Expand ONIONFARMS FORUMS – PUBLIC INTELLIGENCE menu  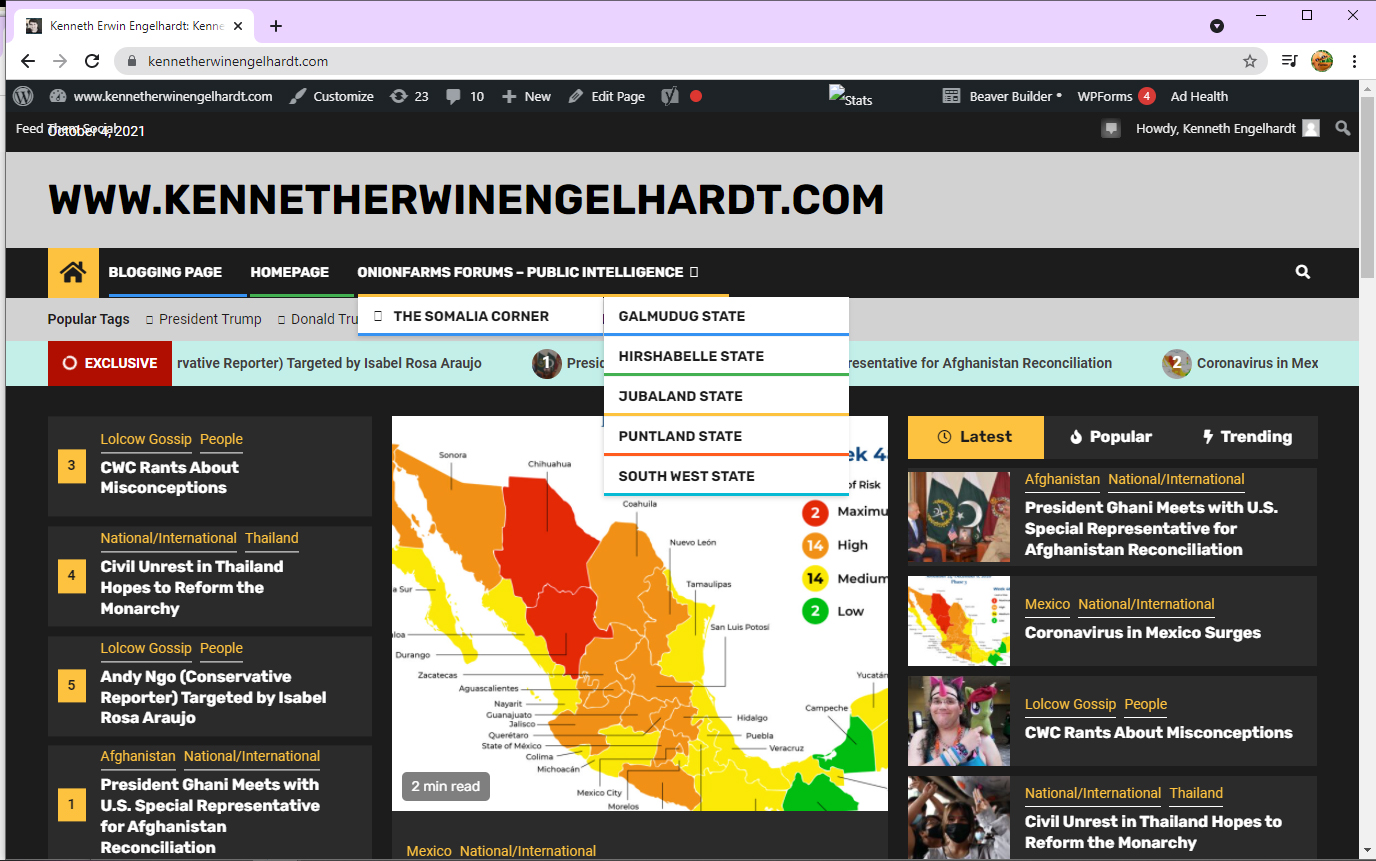point(528,272)
